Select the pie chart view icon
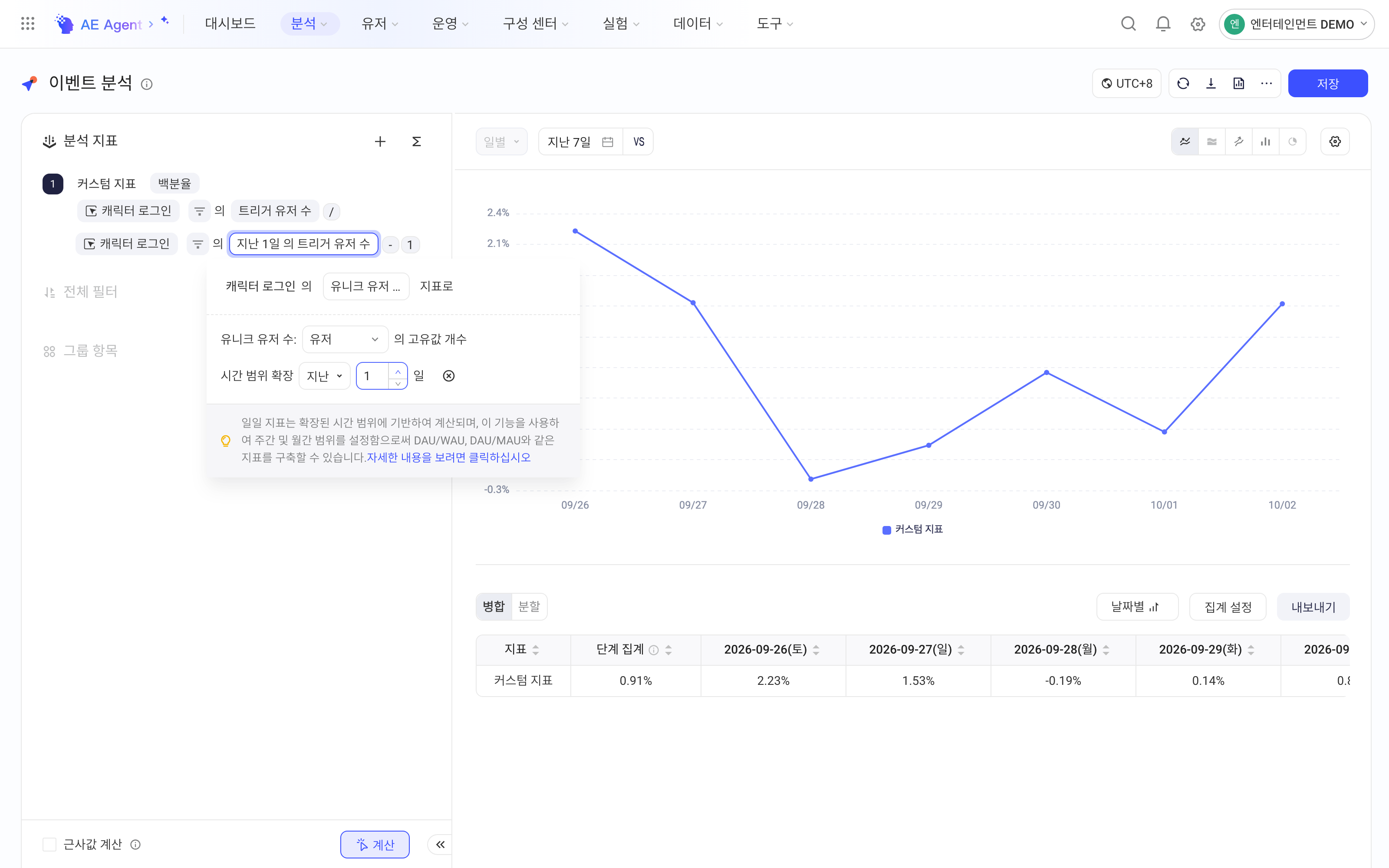The width and height of the screenshot is (1389, 868). click(1293, 141)
